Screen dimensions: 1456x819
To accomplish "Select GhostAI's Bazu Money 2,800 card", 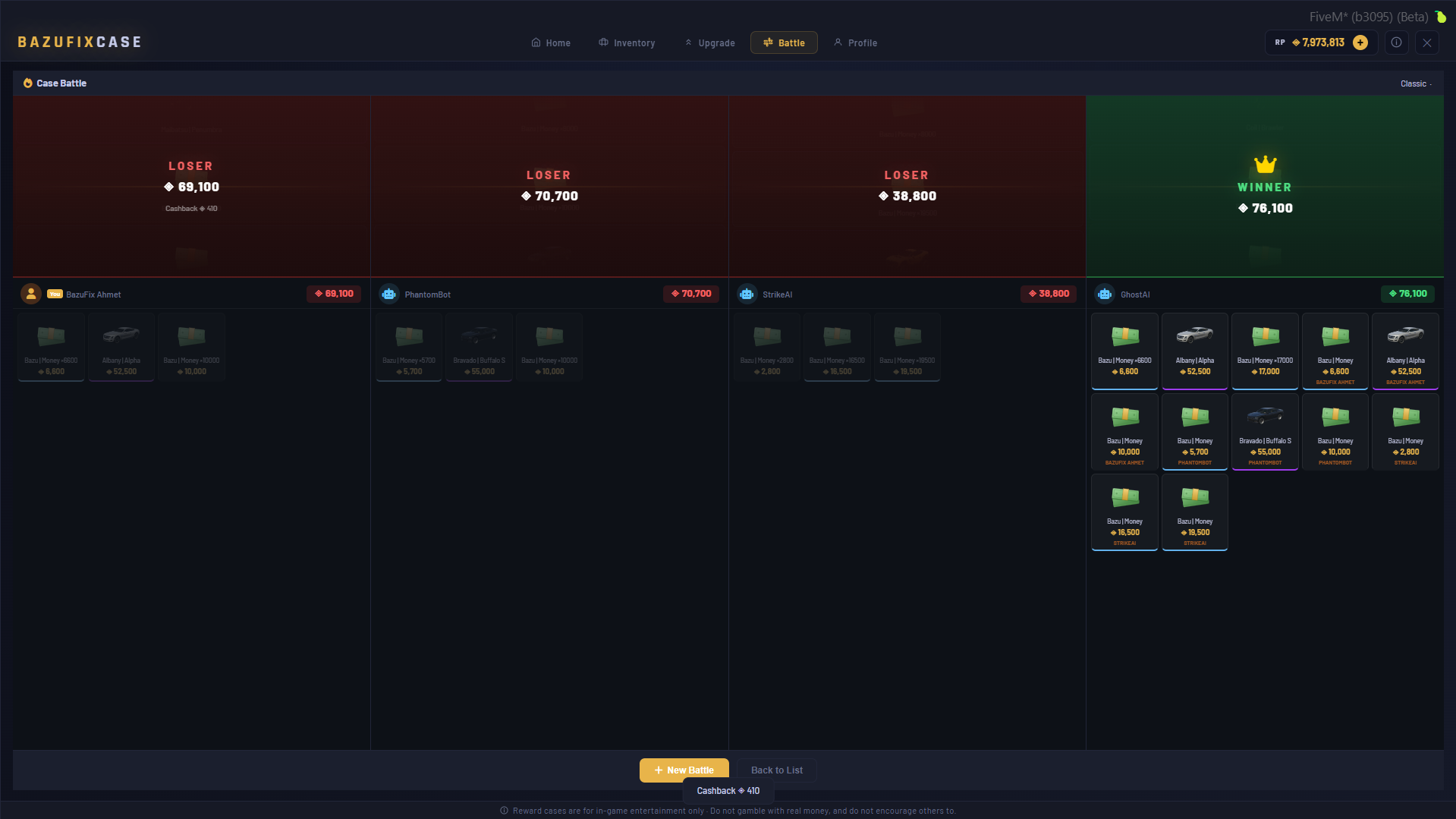I will click(x=1405, y=432).
